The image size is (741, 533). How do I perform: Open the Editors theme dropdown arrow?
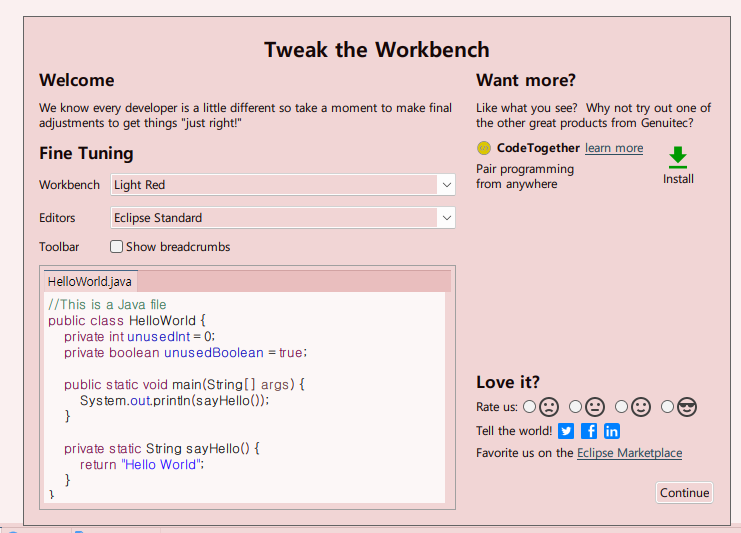[x=446, y=218]
